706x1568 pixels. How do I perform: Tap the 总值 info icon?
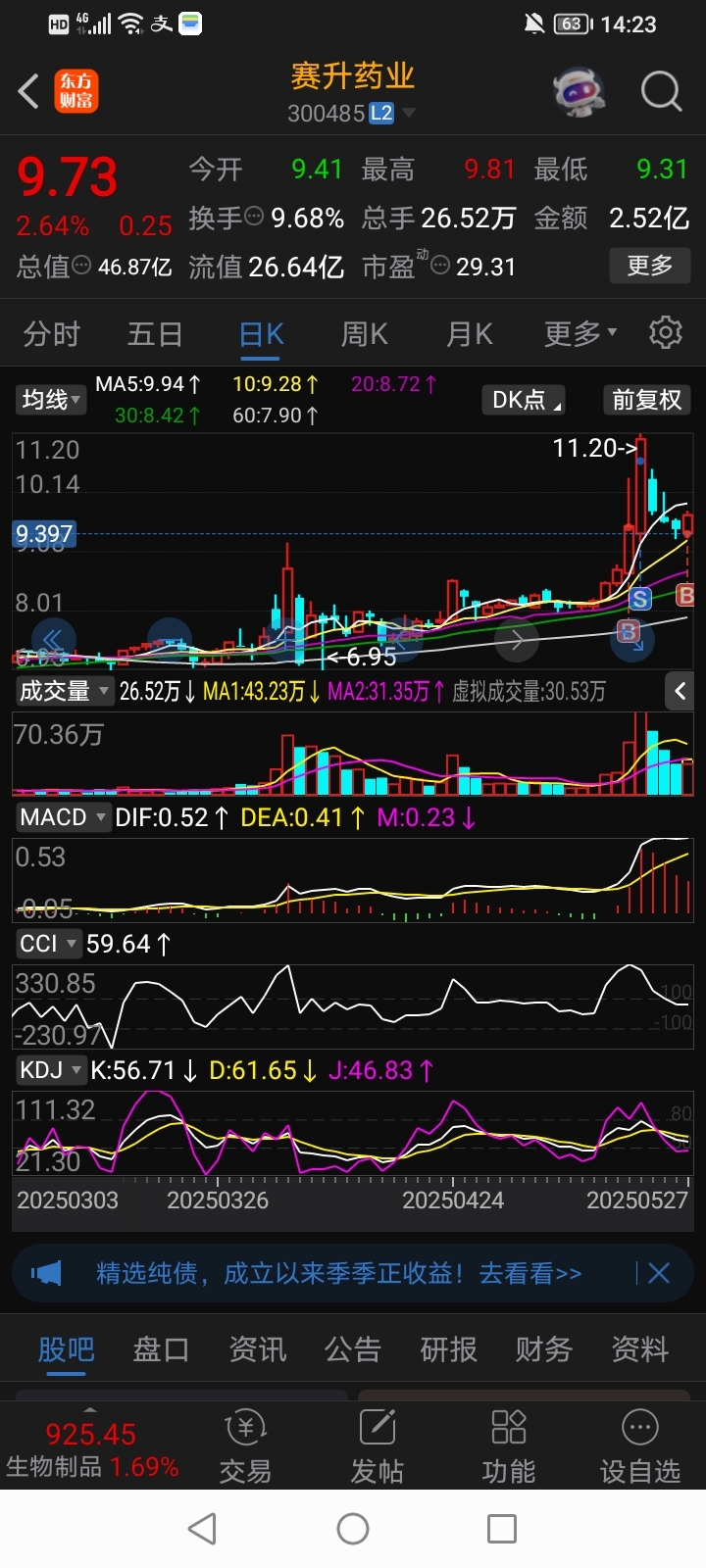coord(82,265)
